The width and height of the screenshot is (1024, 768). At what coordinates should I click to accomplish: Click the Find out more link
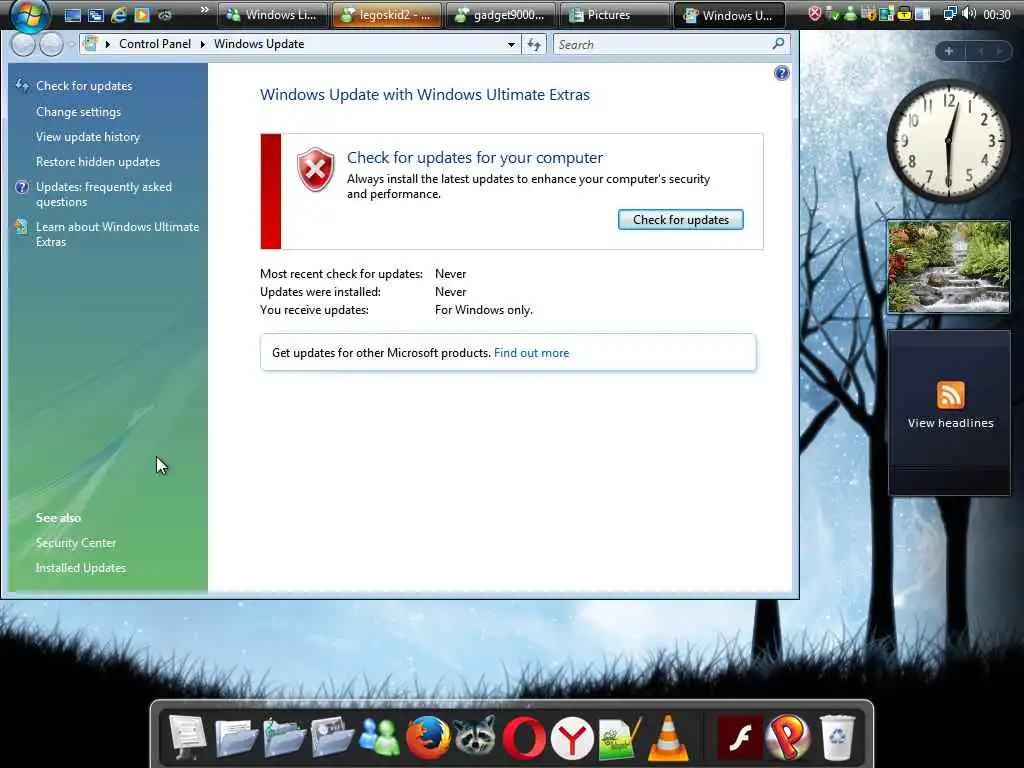pyautogui.click(x=532, y=353)
